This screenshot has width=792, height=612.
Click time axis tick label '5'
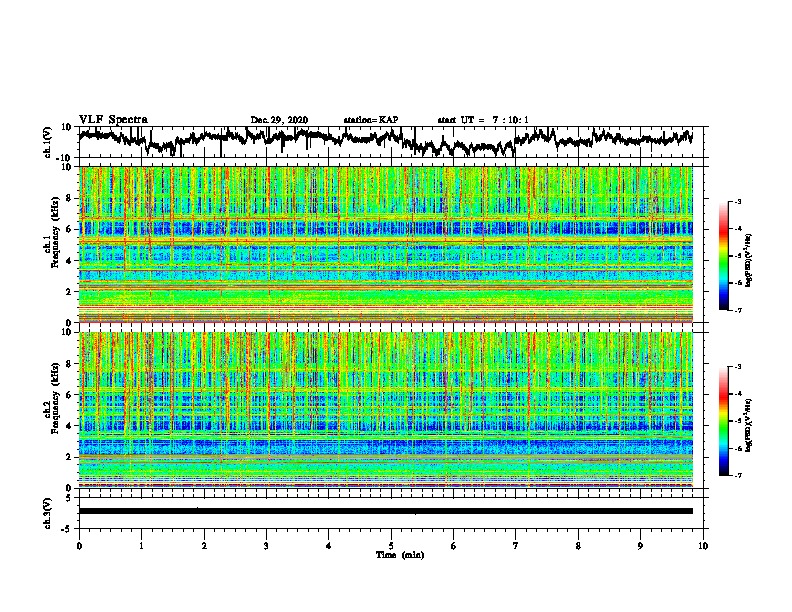pyautogui.click(x=391, y=546)
